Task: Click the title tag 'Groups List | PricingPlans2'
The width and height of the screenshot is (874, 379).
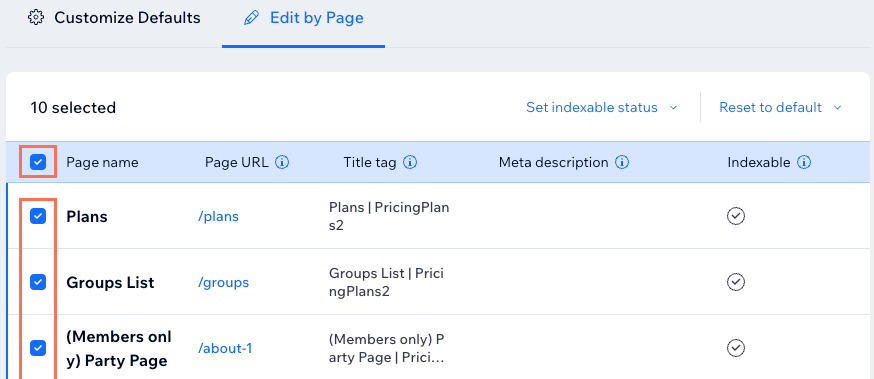Action: tap(386, 283)
